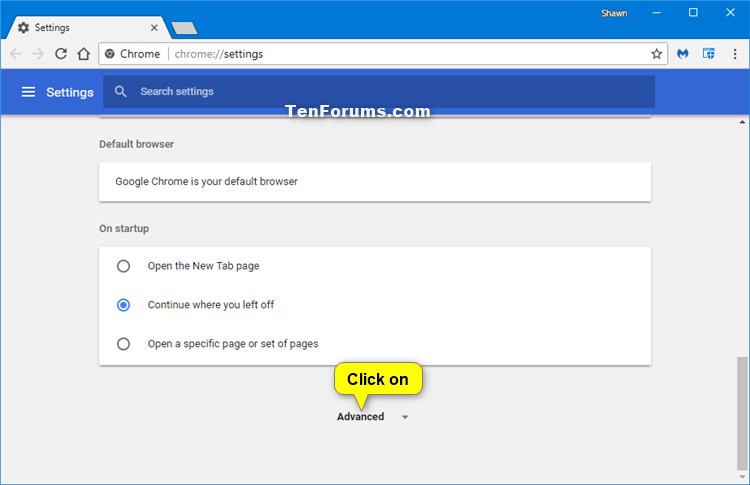Image resolution: width=750 pixels, height=485 pixels.
Task: Click the vertical scrollbar thumb
Action: pos(742,414)
